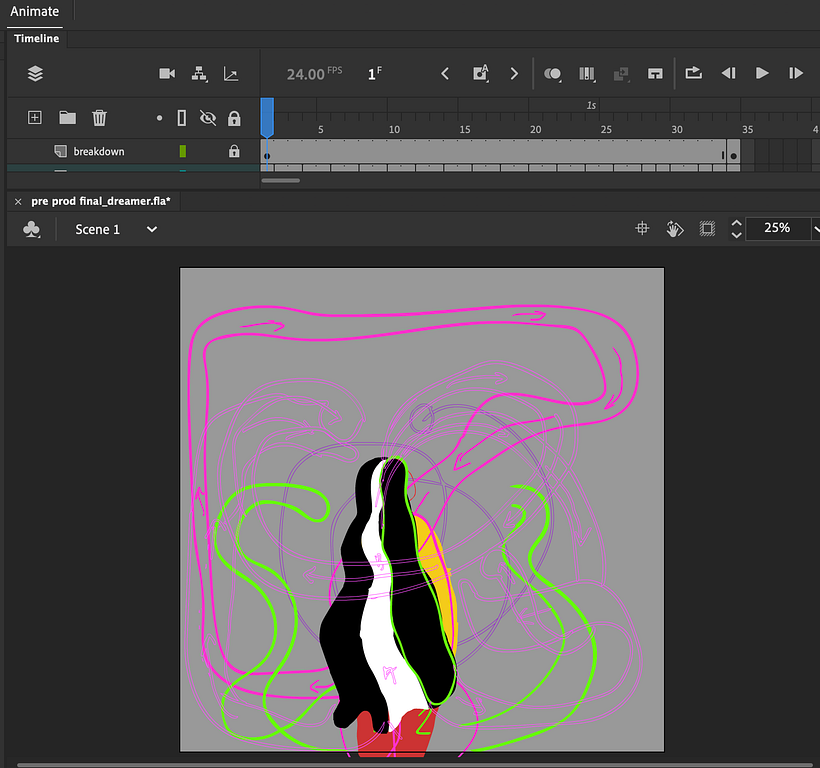Create a new layer folder
Image resolution: width=820 pixels, height=768 pixels.
(x=67, y=117)
